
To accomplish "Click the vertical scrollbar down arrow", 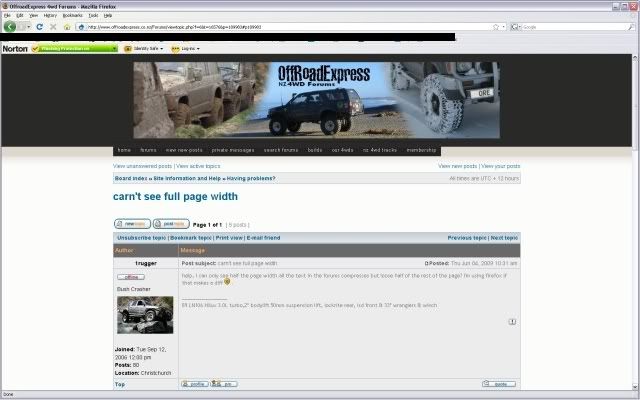I will pyautogui.click(x=635, y=387).
